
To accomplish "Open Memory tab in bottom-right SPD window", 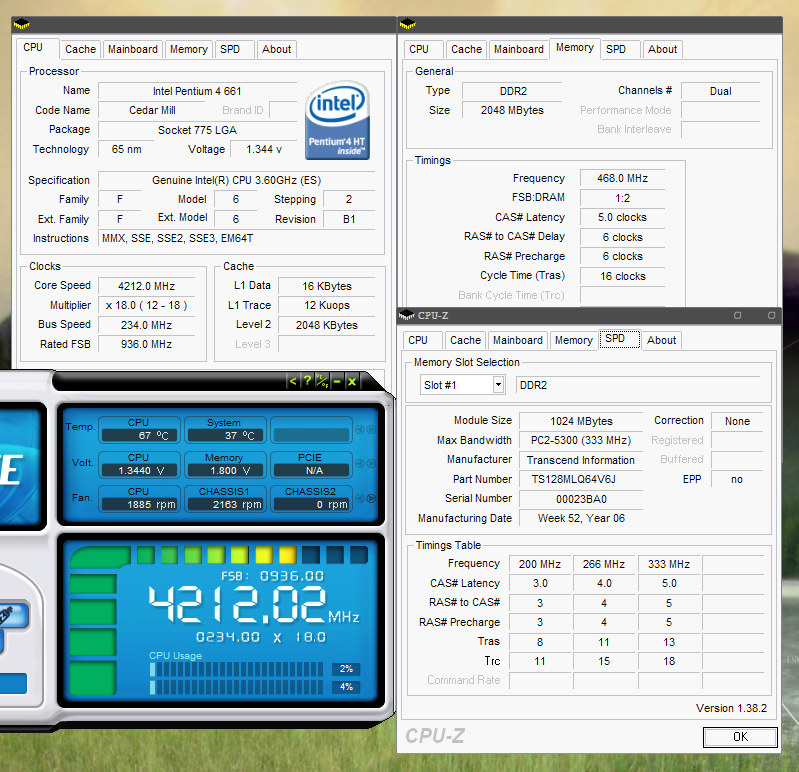I will click(574, 340).
